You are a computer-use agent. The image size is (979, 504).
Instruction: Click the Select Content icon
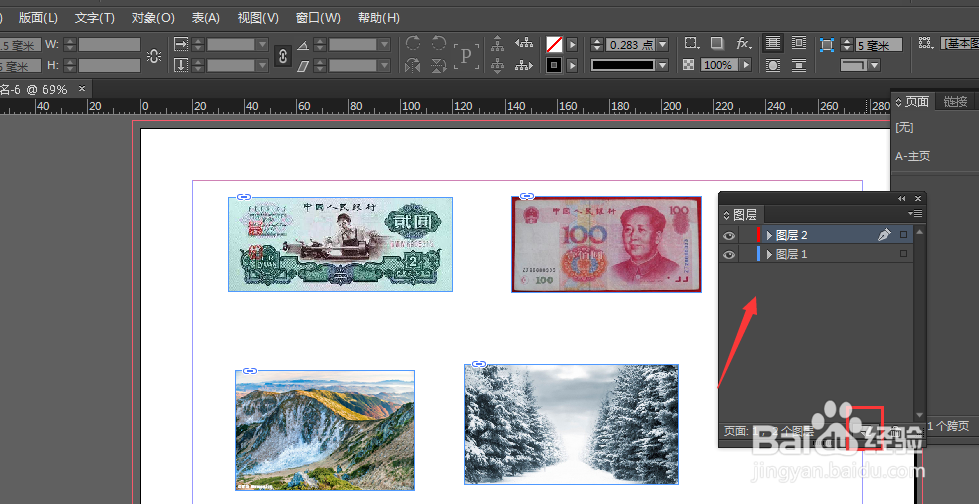coord(498,65)
